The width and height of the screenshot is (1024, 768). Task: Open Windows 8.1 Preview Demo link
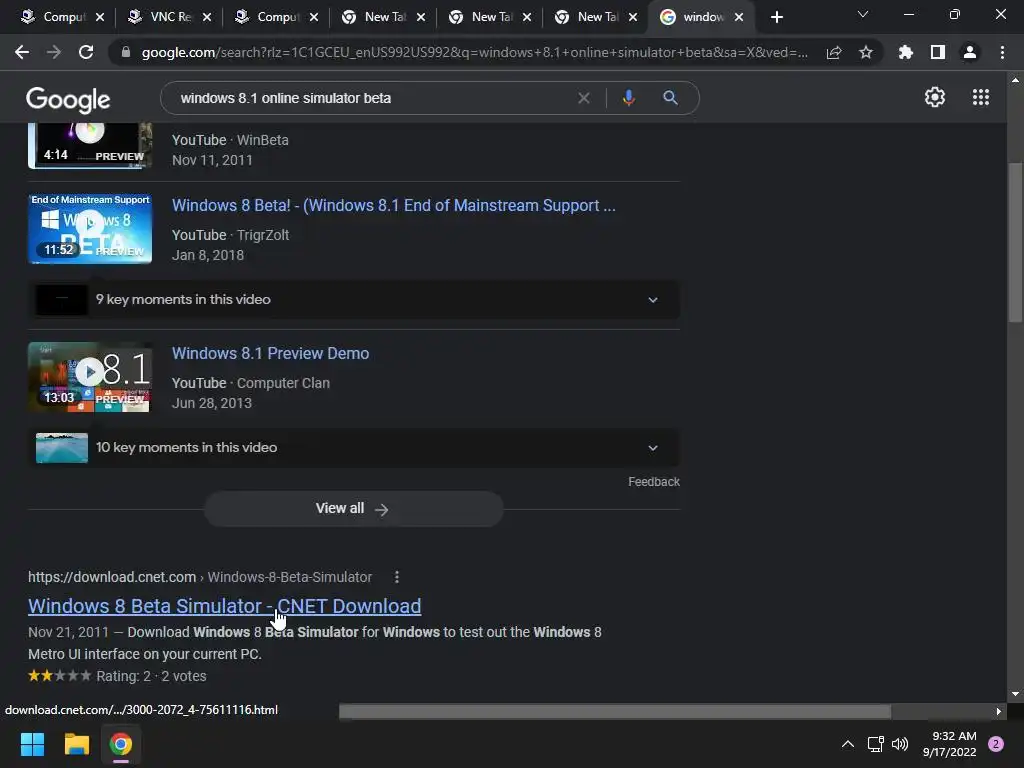click(270, 353)
